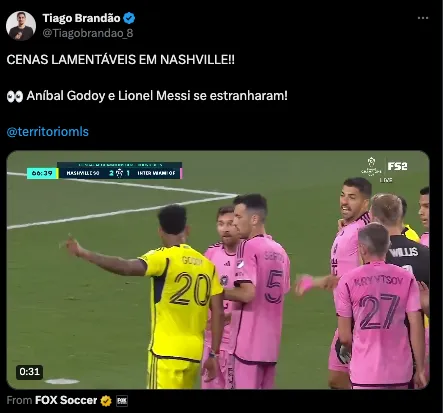
Task: Click the blue verified badge
Action: (129, 18)
